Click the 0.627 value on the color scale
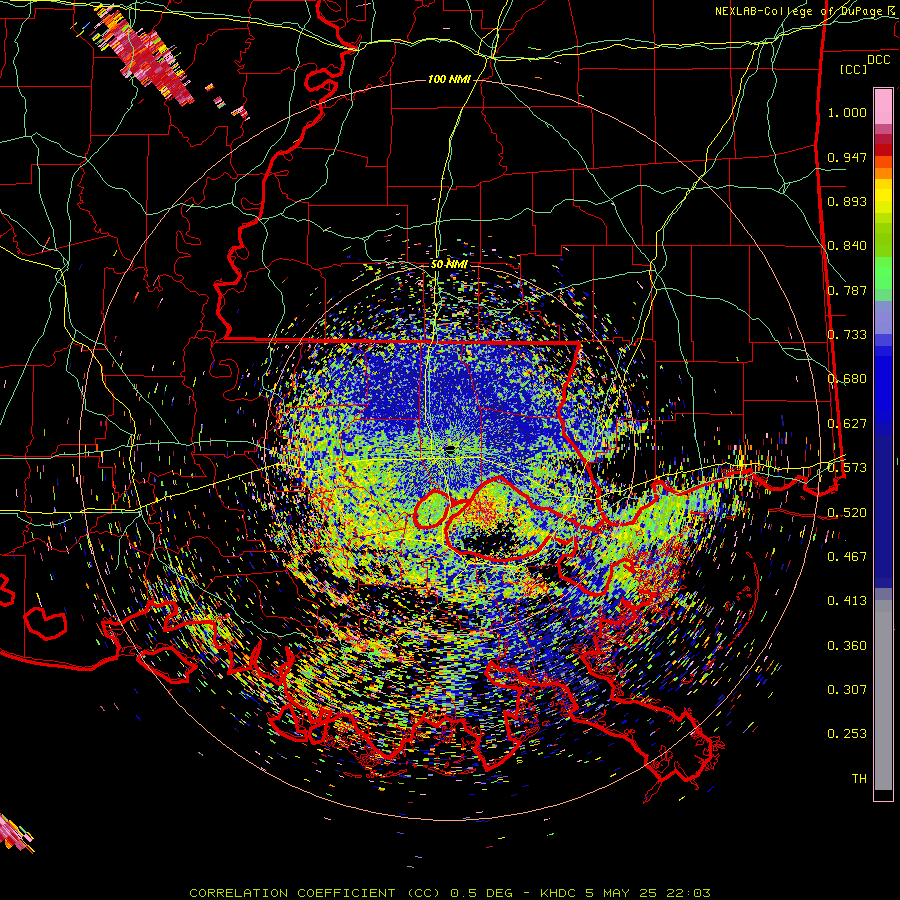This screenshot has height=900, width=900. pyautogui.click(x=847, y=424)
